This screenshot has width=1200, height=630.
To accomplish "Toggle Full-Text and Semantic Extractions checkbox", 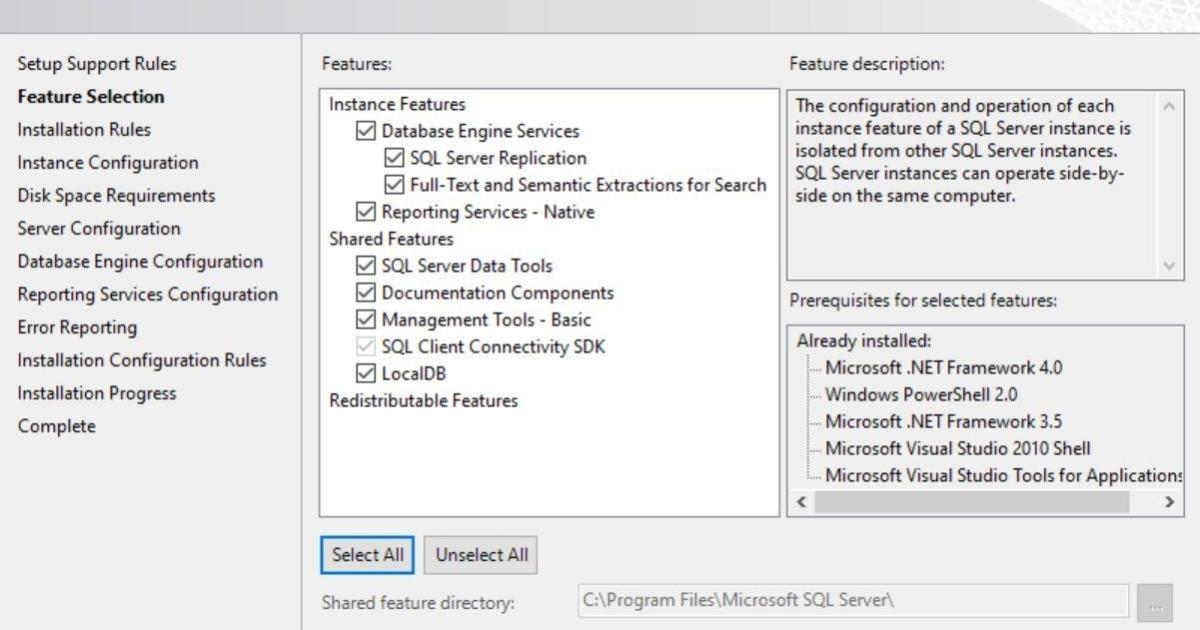I will pyautogui.click(x=394, y=185).
